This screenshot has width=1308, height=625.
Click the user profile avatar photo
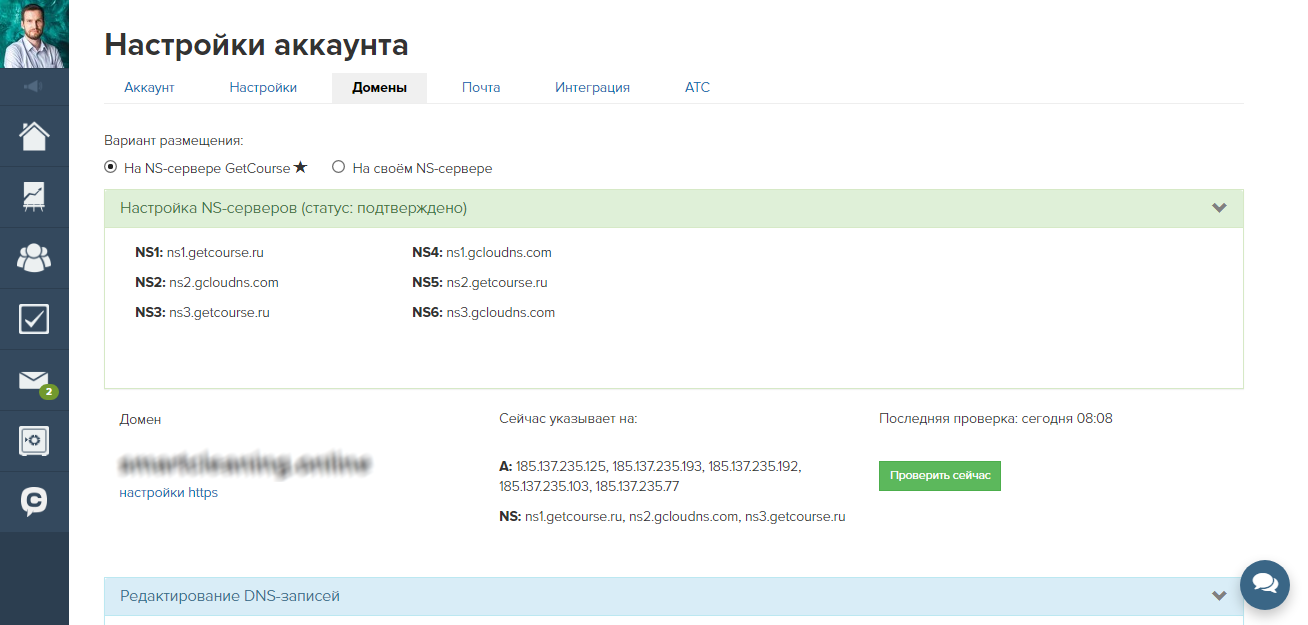pos(34,34)
